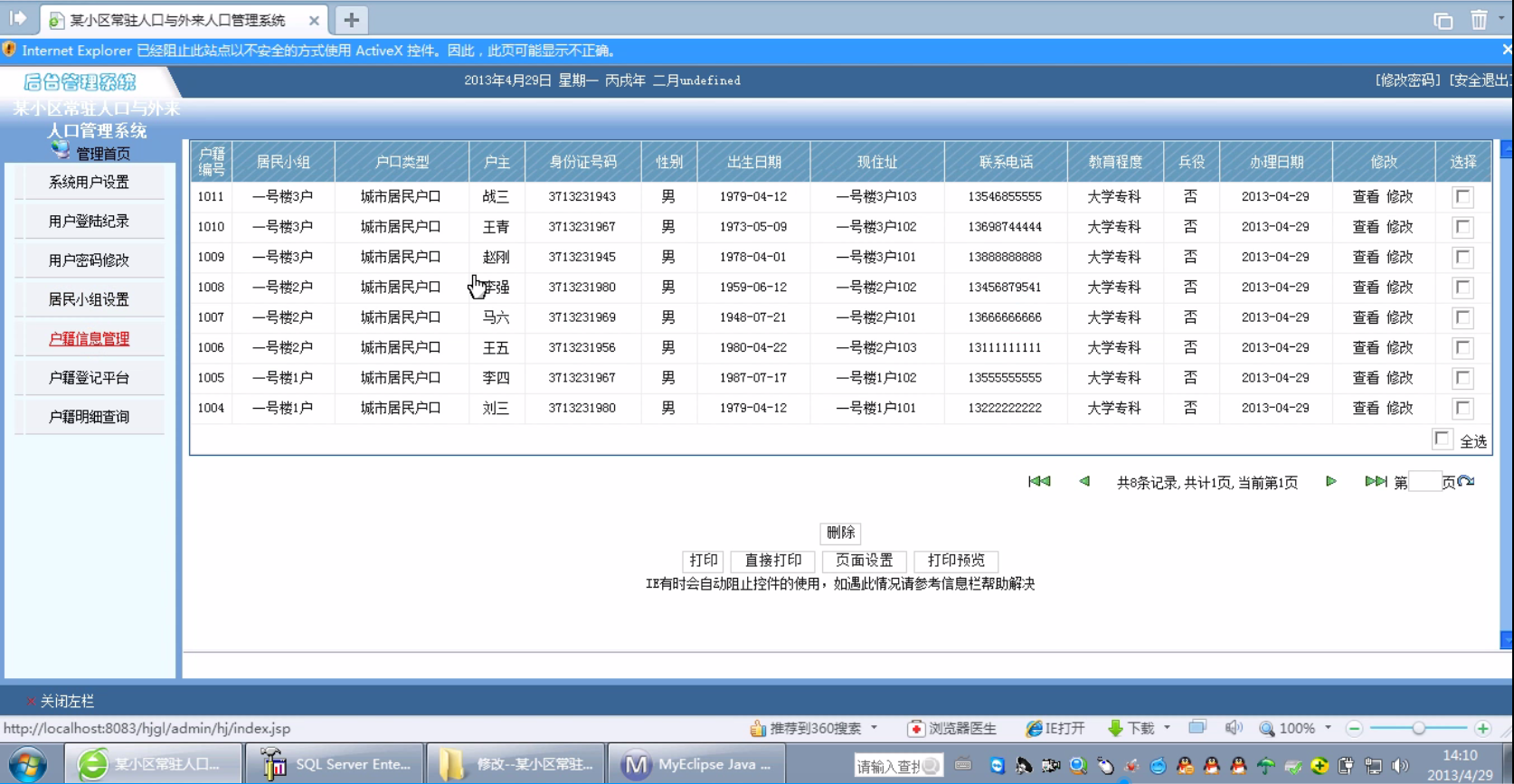Click 浏览器医生 in status bar
The image size is (1514, 784).
(952, 728)
